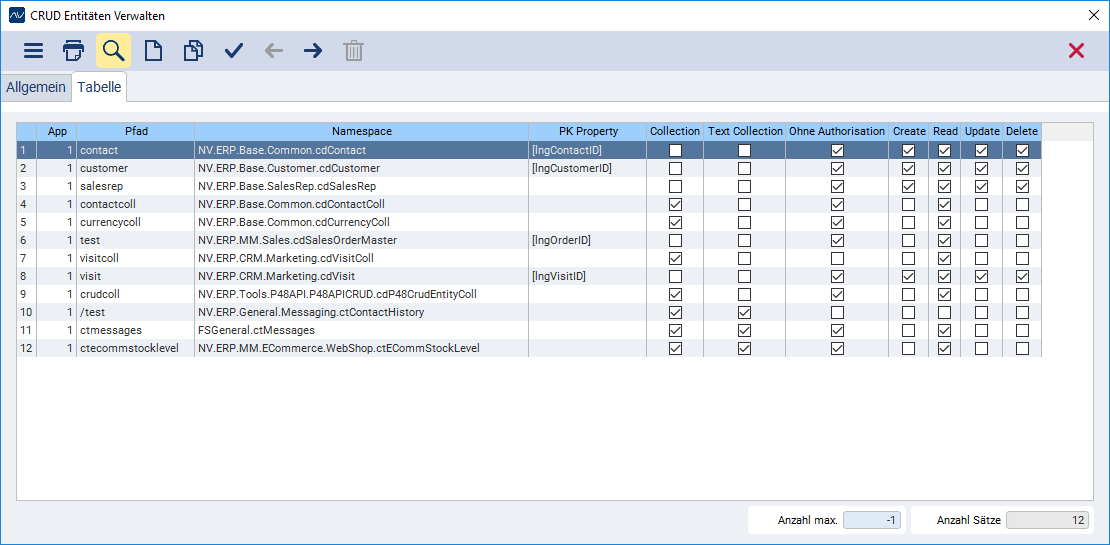Viewport: 1110px width, 545px height.
Task: Uncheck Create for the salesrep row
Action: coord(909,187)
